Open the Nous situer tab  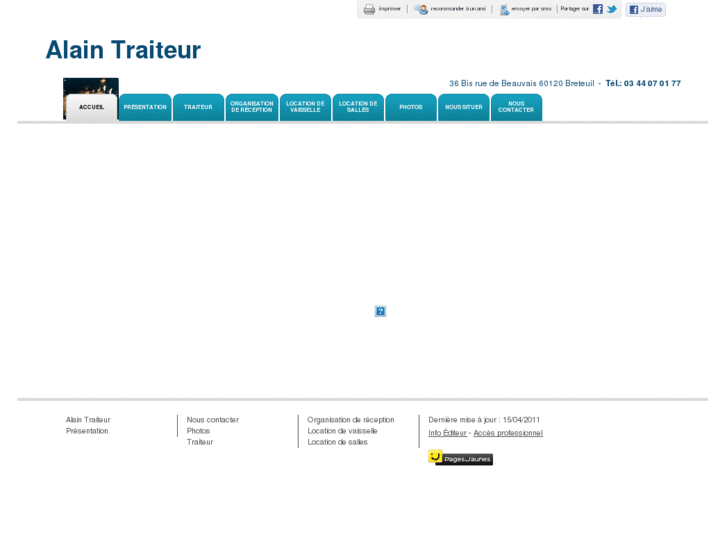tap(464, 107)
